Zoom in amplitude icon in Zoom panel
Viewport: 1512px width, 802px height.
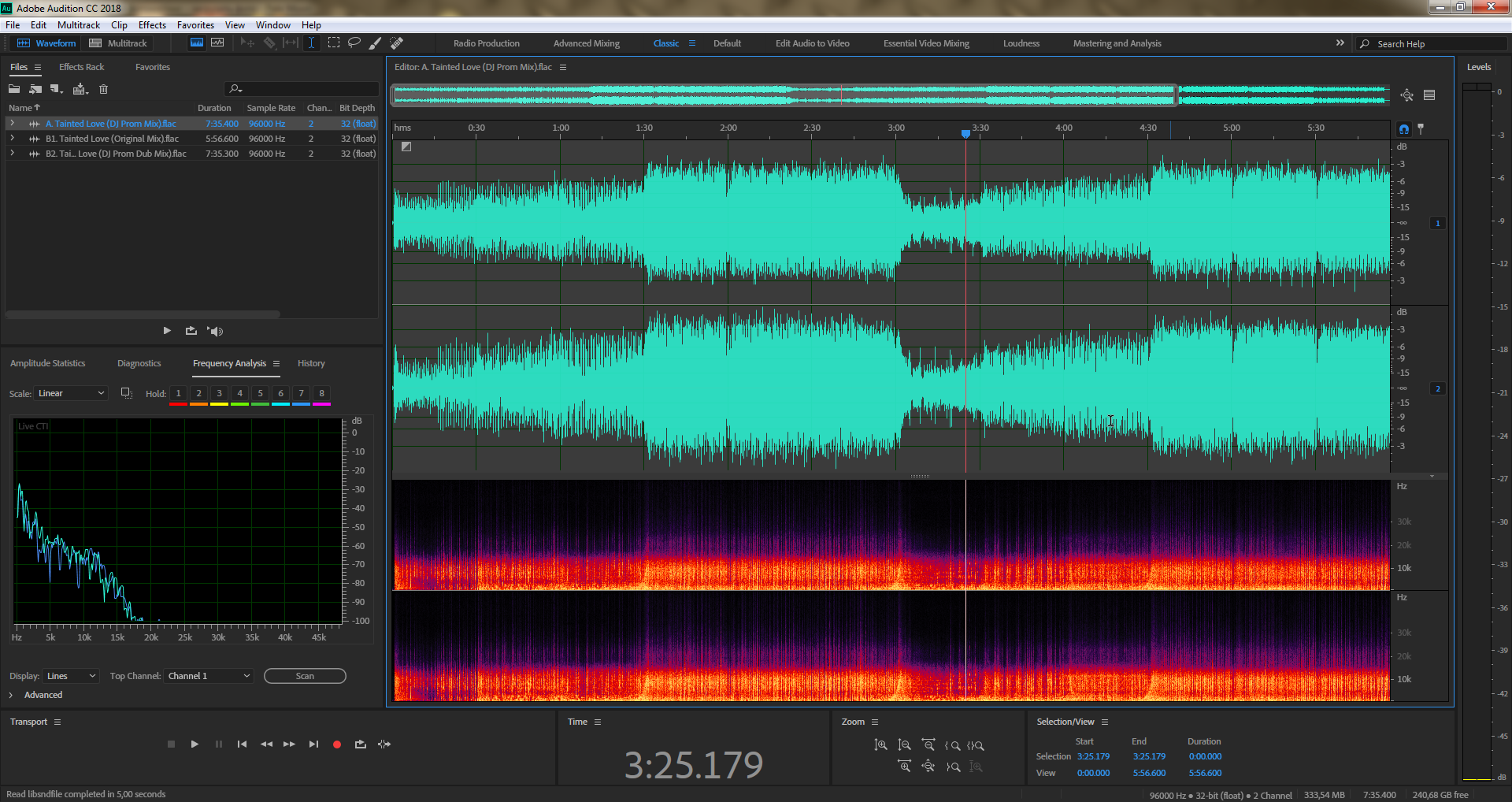point(880,745)
